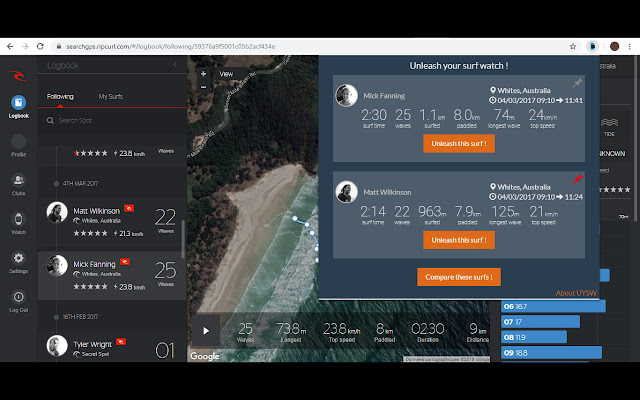Click the 23.8 km/h Top speed stat

tap(342, 332)
